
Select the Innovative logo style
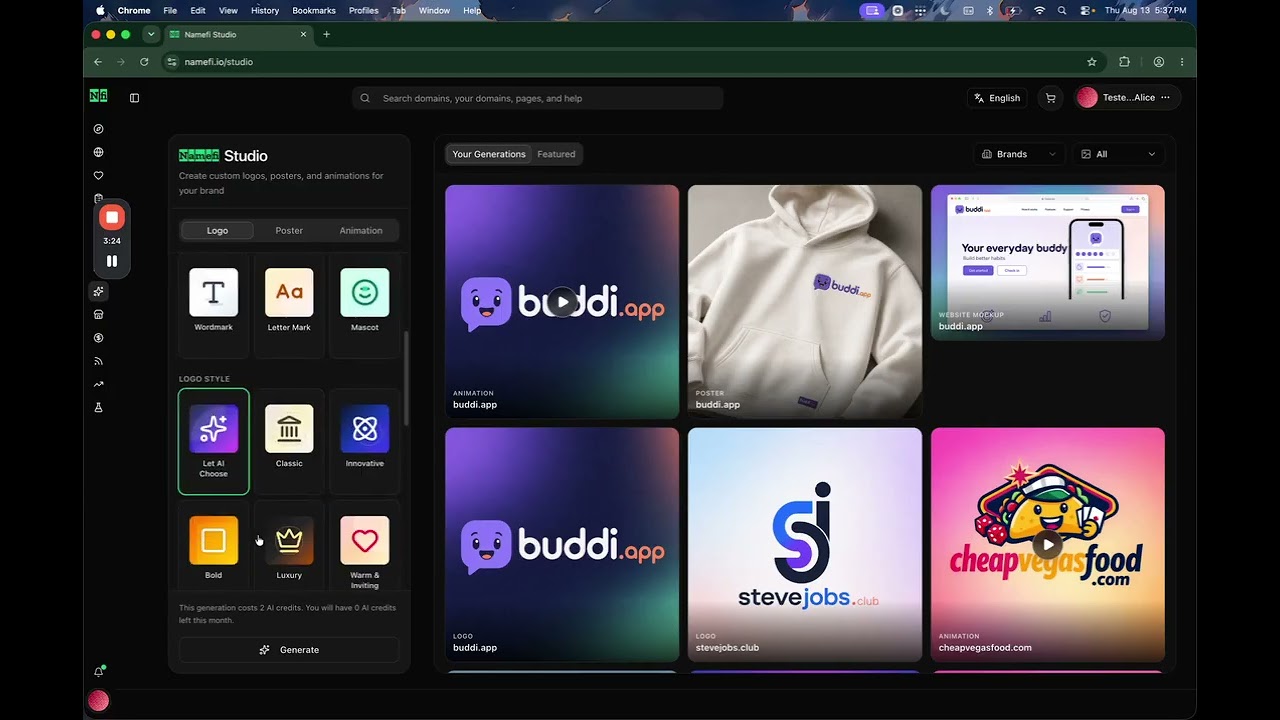(365, 441)
